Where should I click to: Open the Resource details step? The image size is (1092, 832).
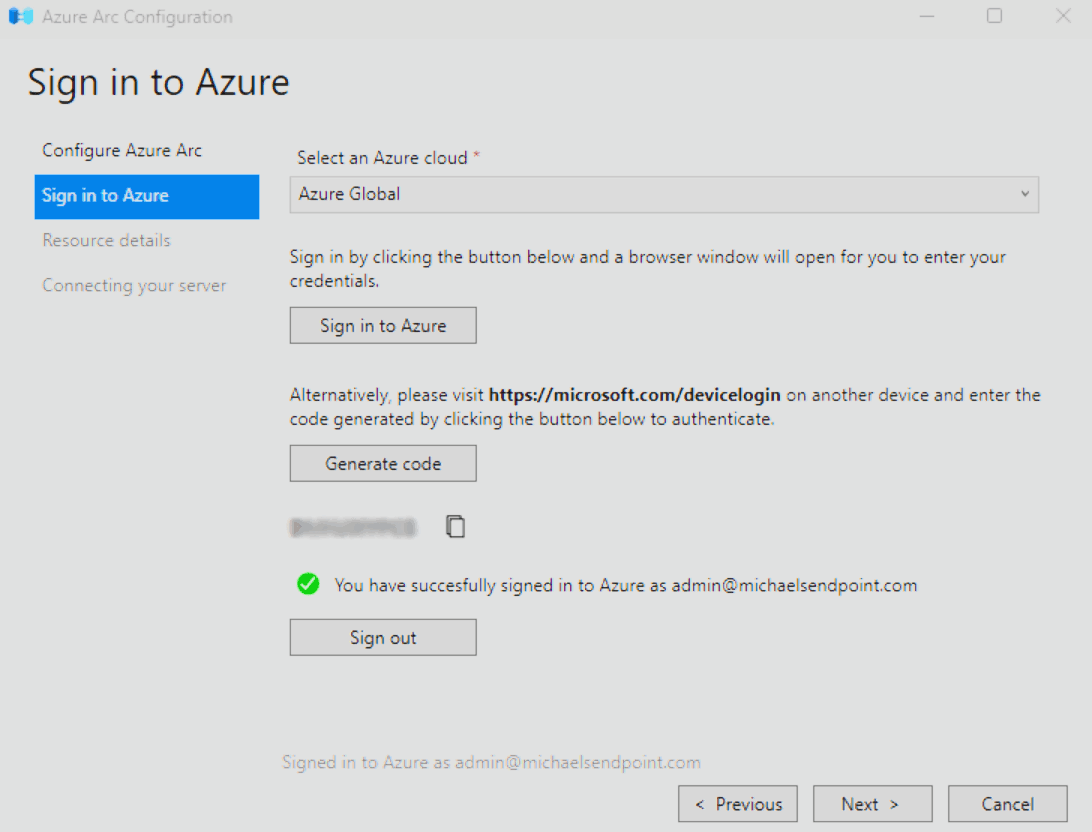click(x=107, y=240)
